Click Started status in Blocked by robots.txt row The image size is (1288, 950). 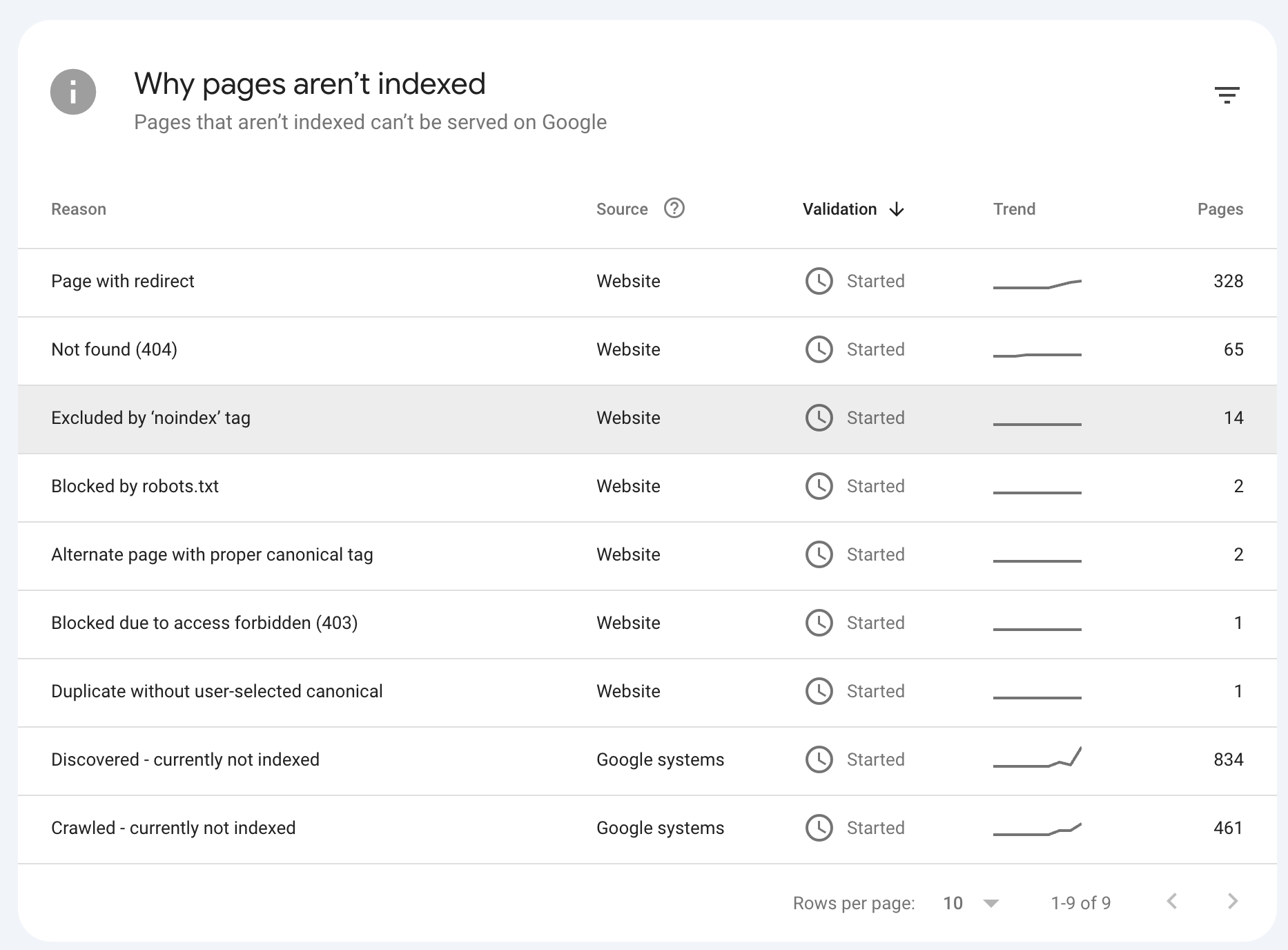point(875,486)
